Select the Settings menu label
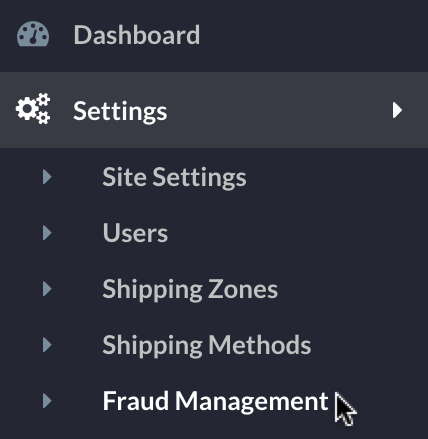The image size is (428, 439). 120,111
